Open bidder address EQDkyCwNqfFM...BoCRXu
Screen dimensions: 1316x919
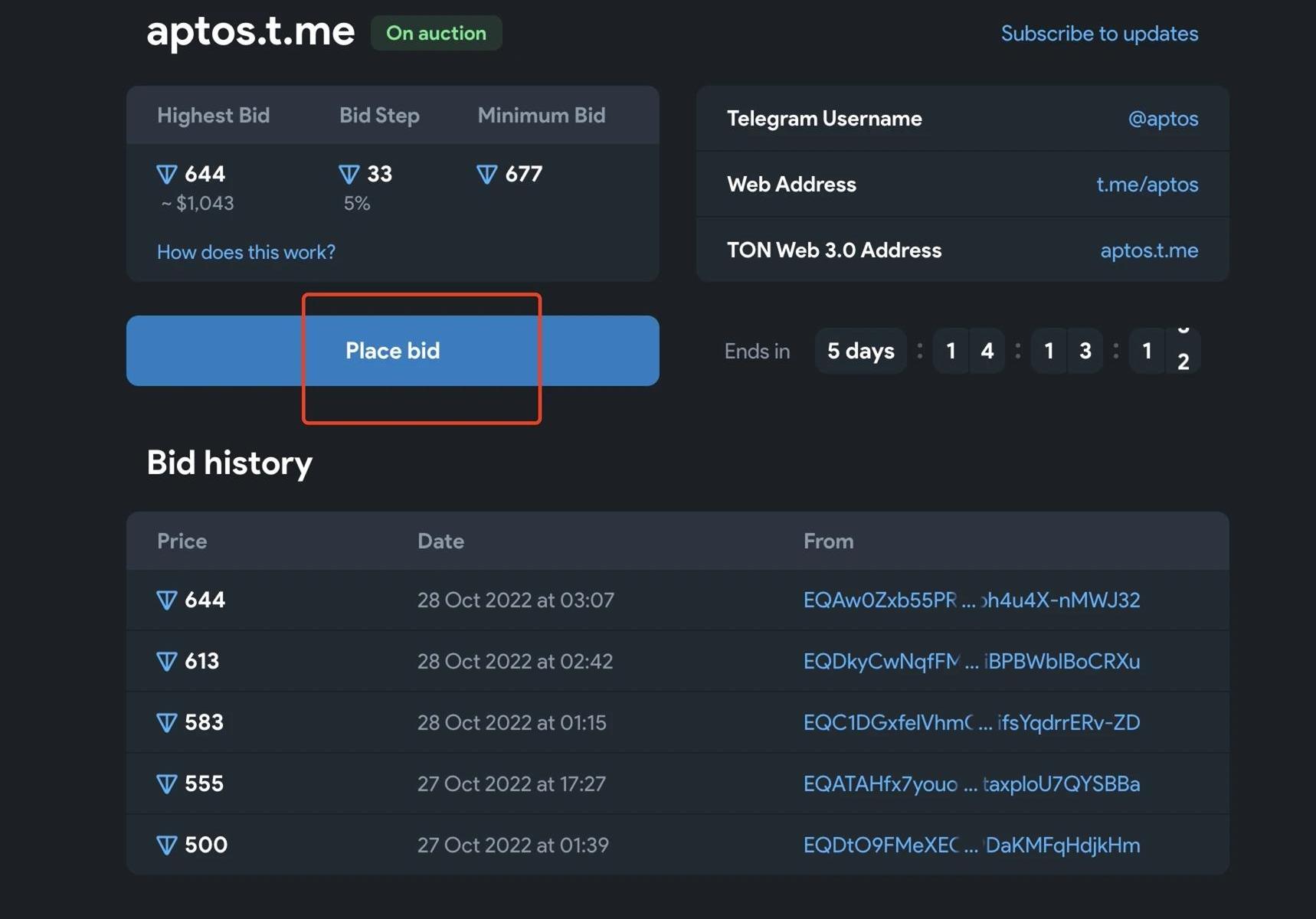tap(971, 661)
